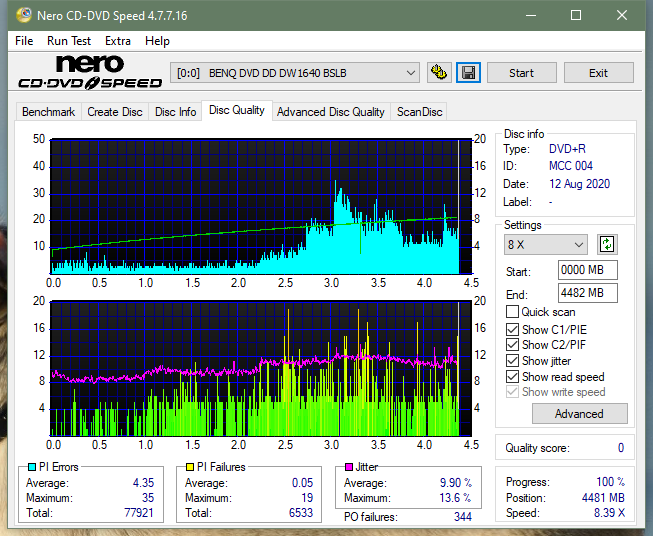Screen dimensions: 653x536
Task: Click the Quality score value 0
Action: [x=621, y=448]
